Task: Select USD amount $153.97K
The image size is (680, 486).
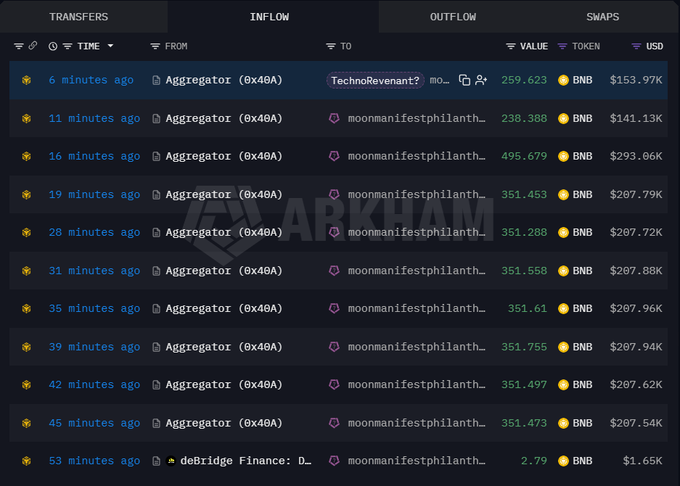Action: 636,80
